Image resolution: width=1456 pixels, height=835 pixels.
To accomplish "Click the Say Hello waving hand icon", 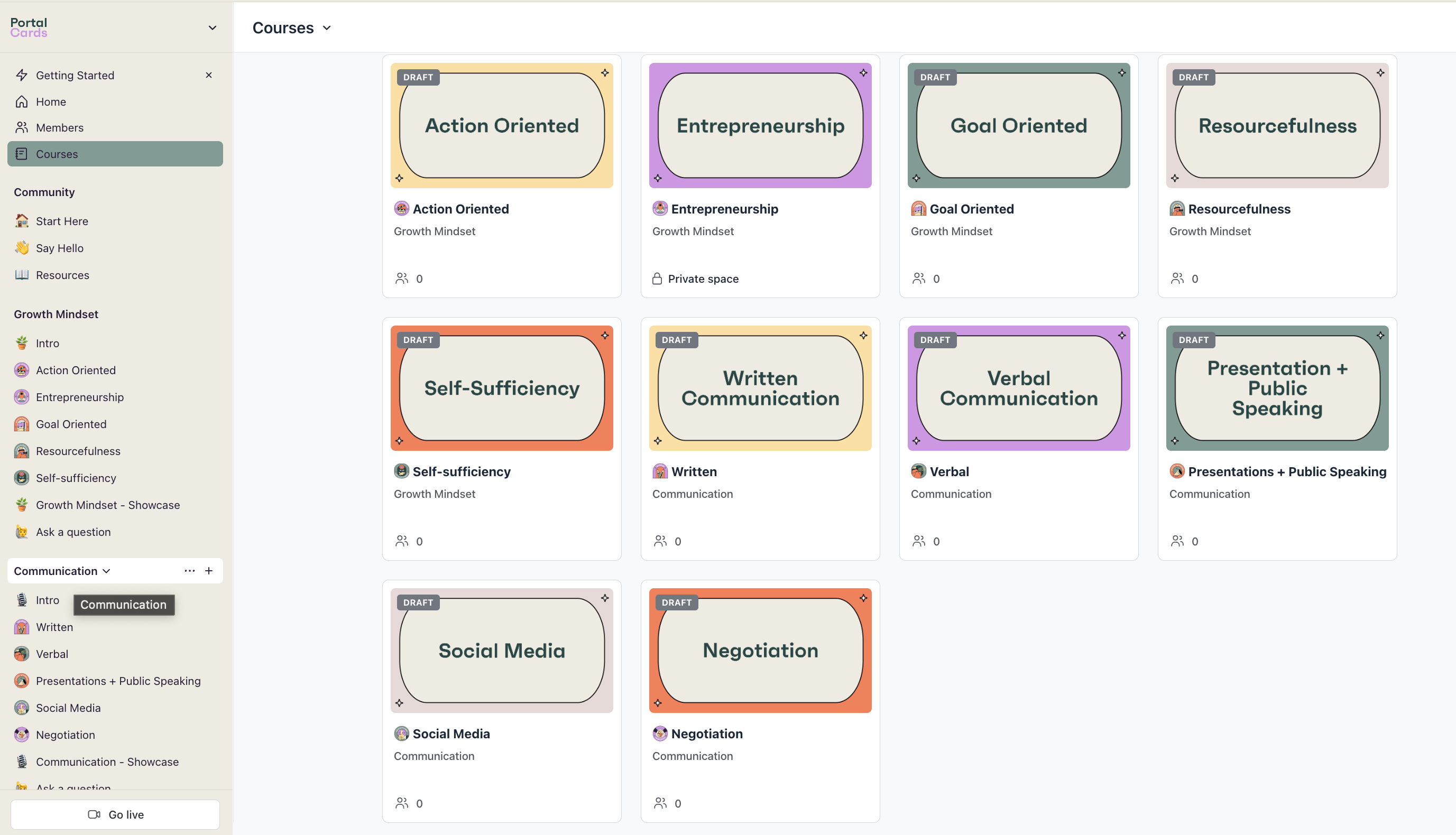I will coord(22,248).
